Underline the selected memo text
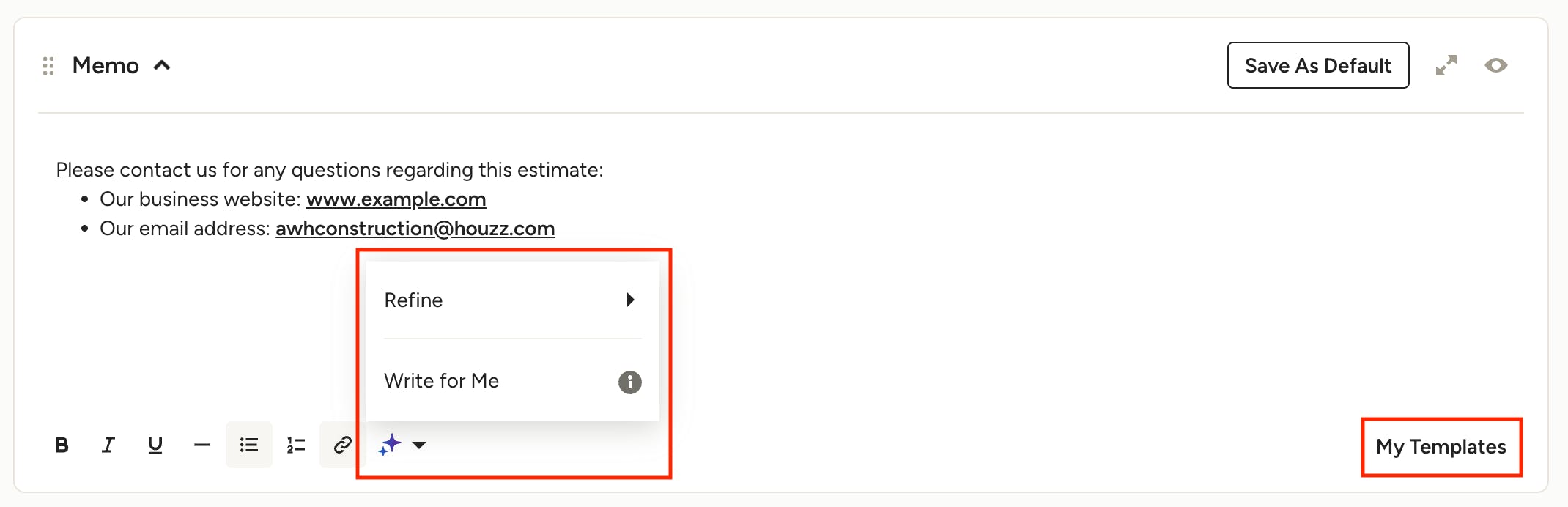 (x=155, y=445)
